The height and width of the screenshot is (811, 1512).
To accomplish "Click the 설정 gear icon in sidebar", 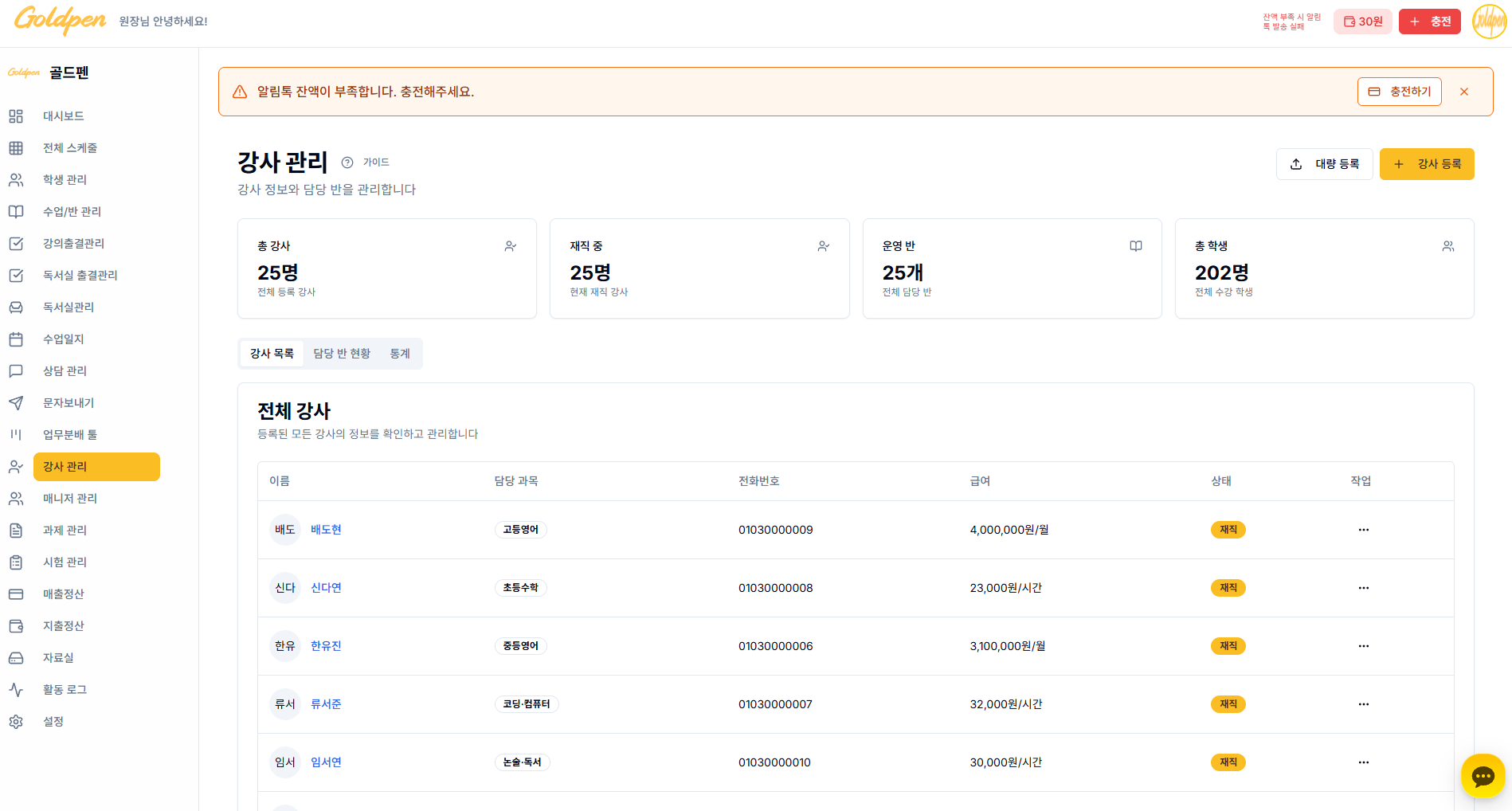I will [x=16, y=722].
